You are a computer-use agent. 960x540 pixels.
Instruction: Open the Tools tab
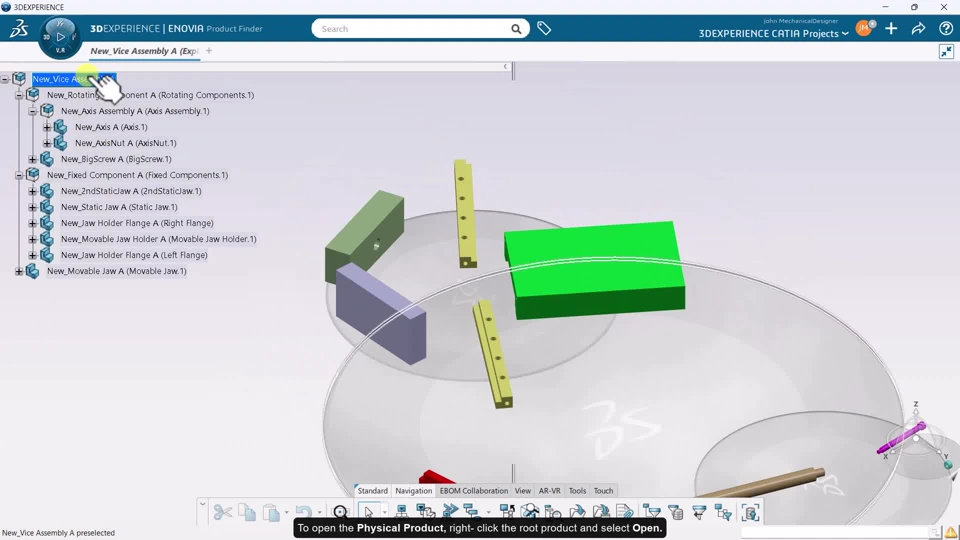pos(577,490)
